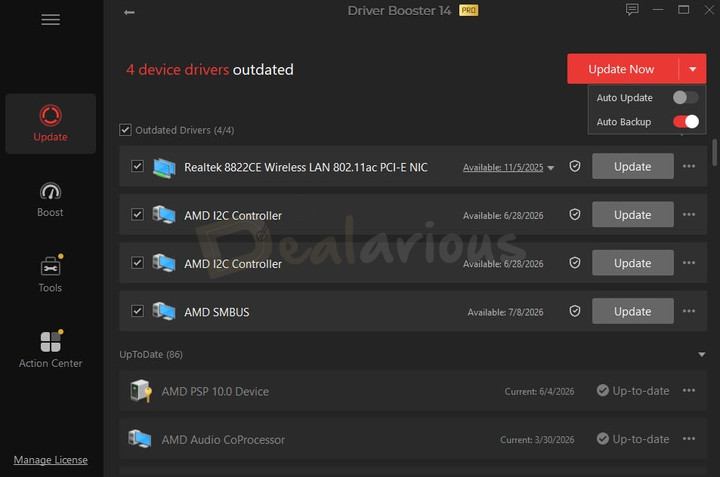
Task: Update the Realtek 8822CE Wireless LAN driver
Action: pos(633,166)
